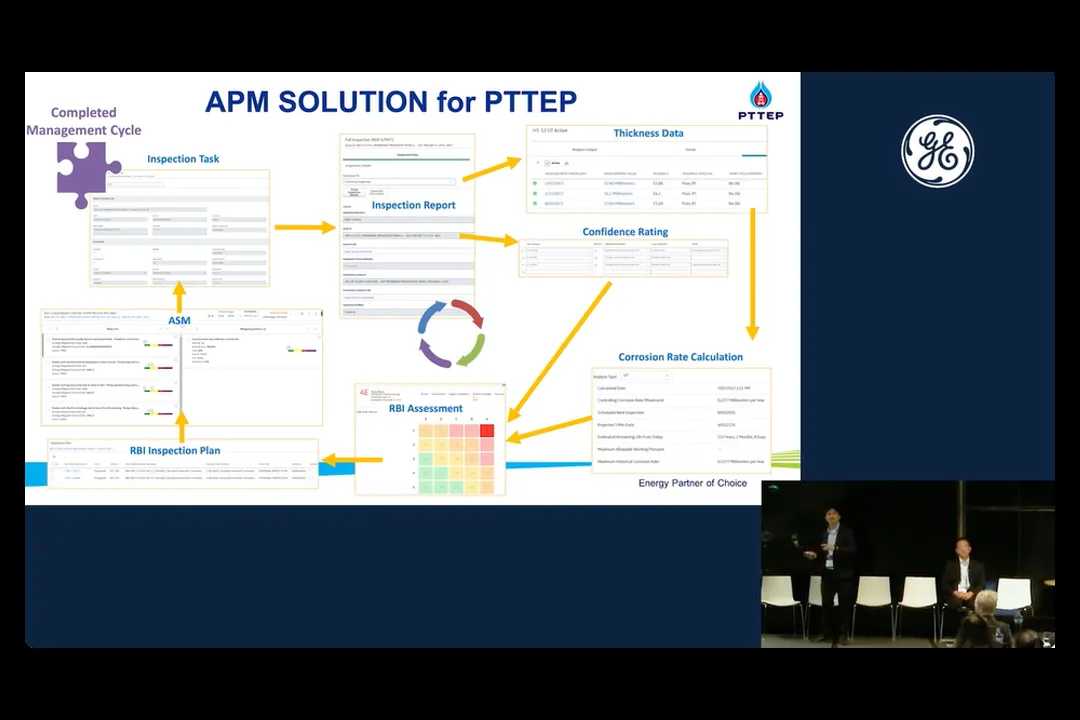Viewport: 1080px width, 720px height.
Task: Click the red top-right RBI matrix cell
Action: (487, 431)
